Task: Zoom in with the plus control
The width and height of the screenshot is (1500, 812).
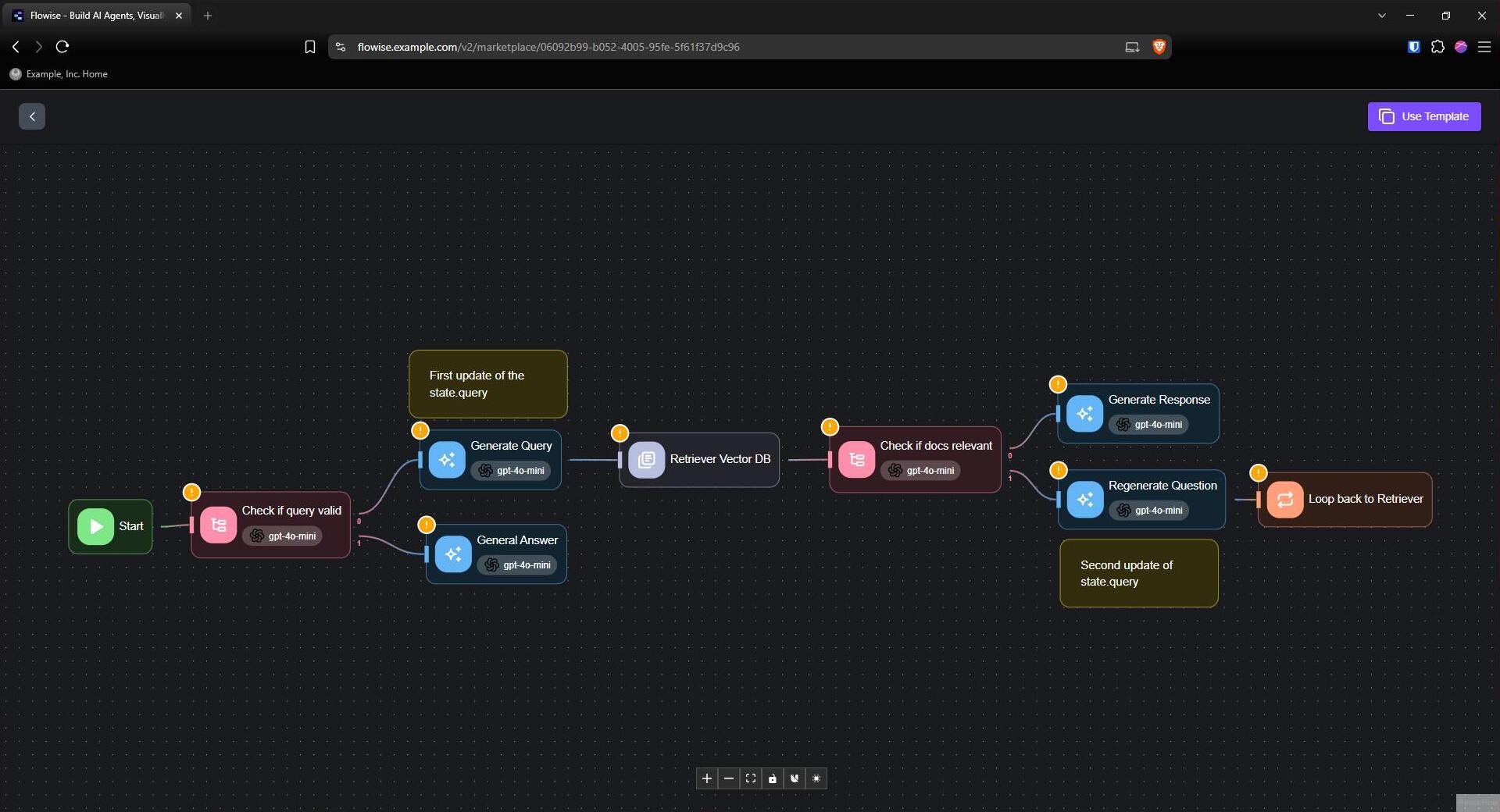Action: 707,778
